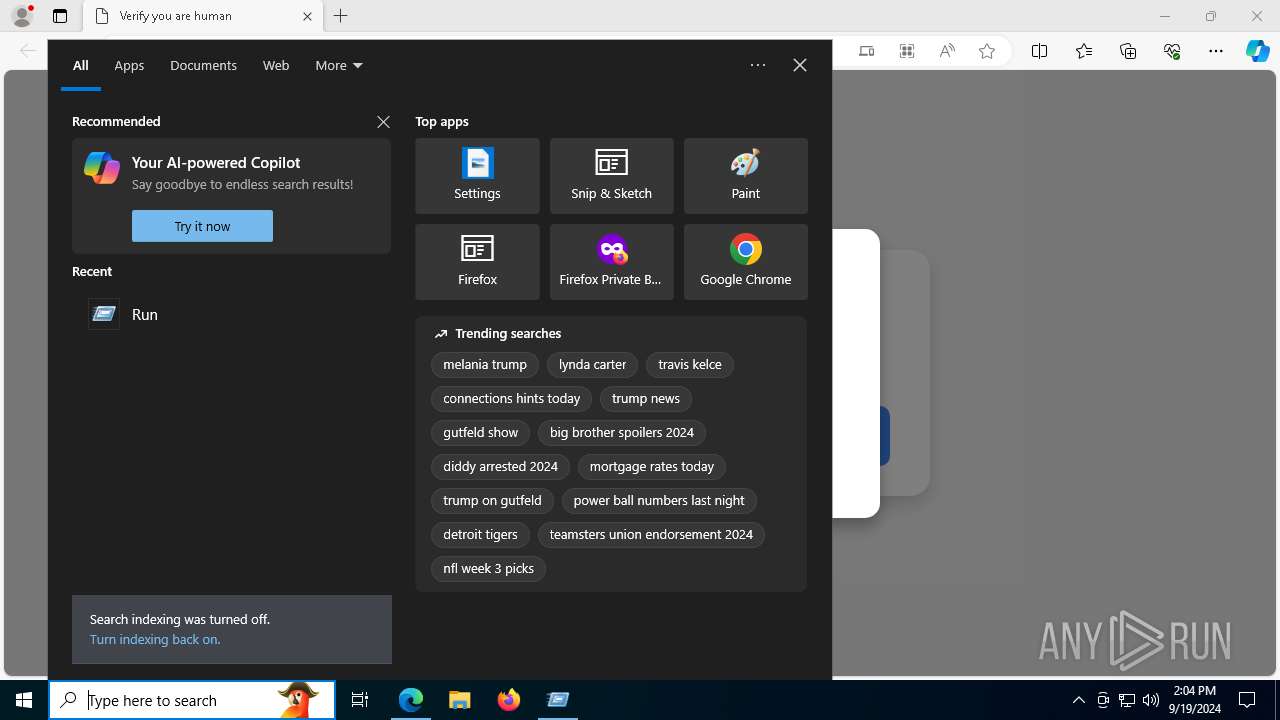The image size is (1280, 720).
Task: Select detroit tigers trending search
Action: pyautogui.click(x=480, y=535)
